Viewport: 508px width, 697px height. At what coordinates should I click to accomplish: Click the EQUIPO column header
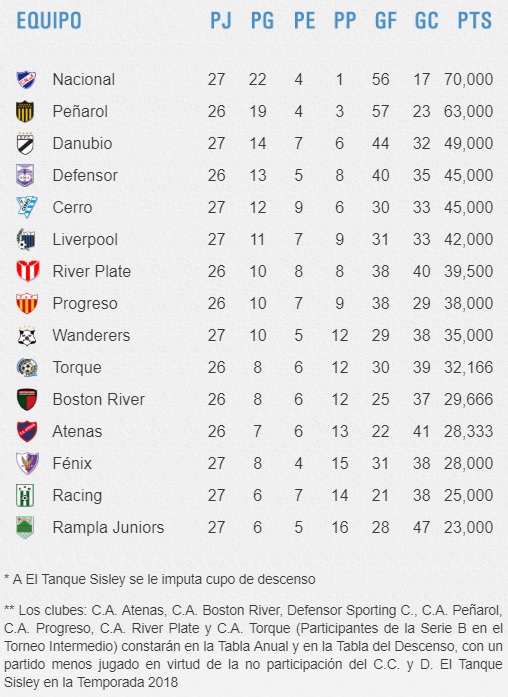tap(49, 20)
